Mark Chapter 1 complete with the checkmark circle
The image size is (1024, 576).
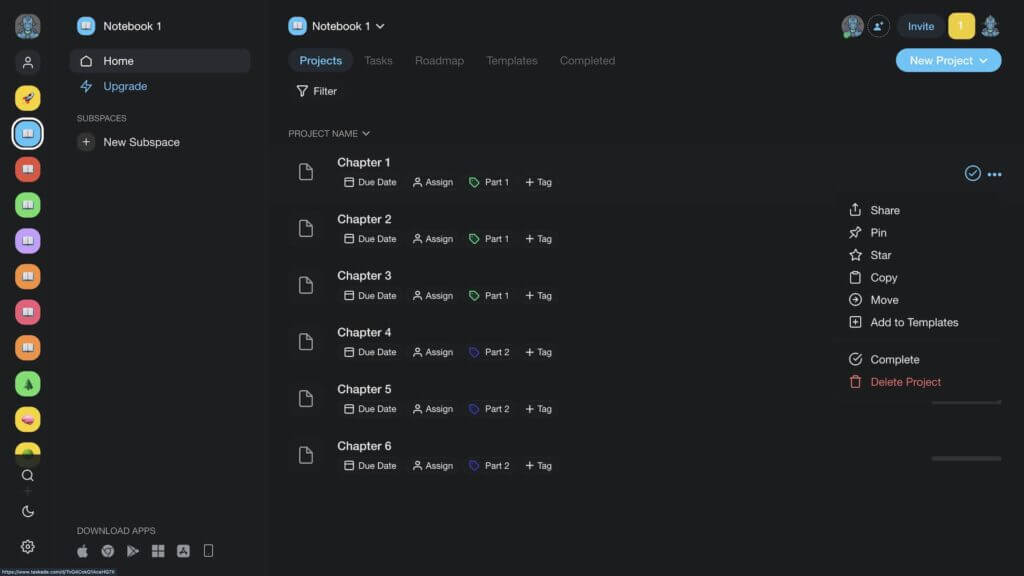973,173
